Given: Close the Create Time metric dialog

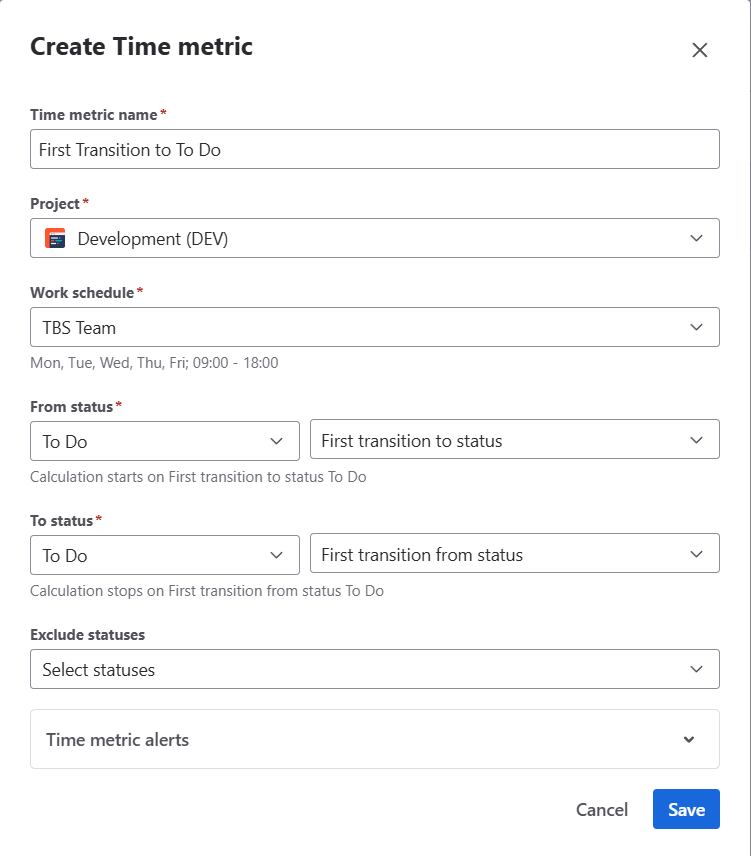Looking at the screenshot, I should coord(700,50).
